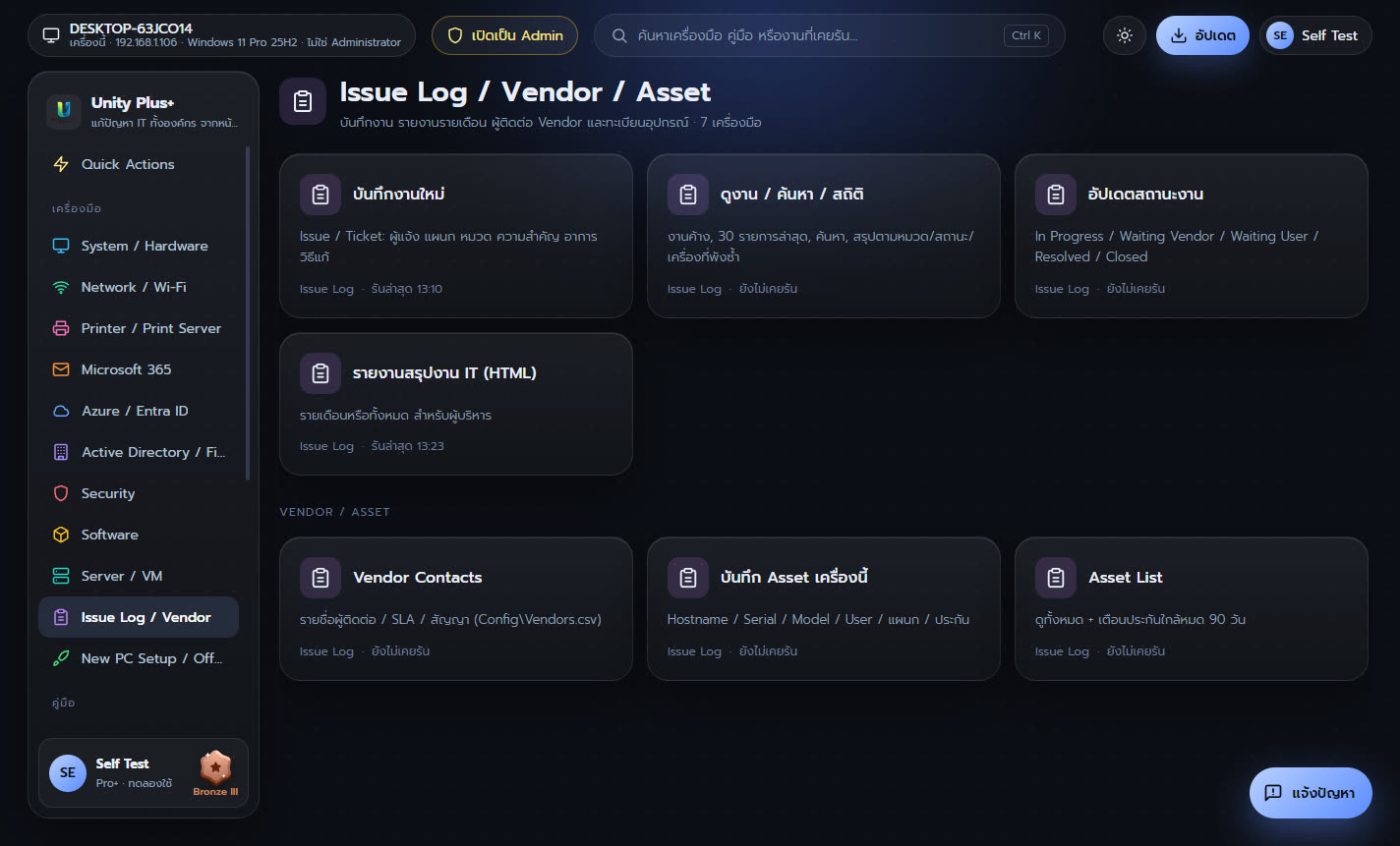Click the Microsoft 365 envelope icon

pos(61,369)
